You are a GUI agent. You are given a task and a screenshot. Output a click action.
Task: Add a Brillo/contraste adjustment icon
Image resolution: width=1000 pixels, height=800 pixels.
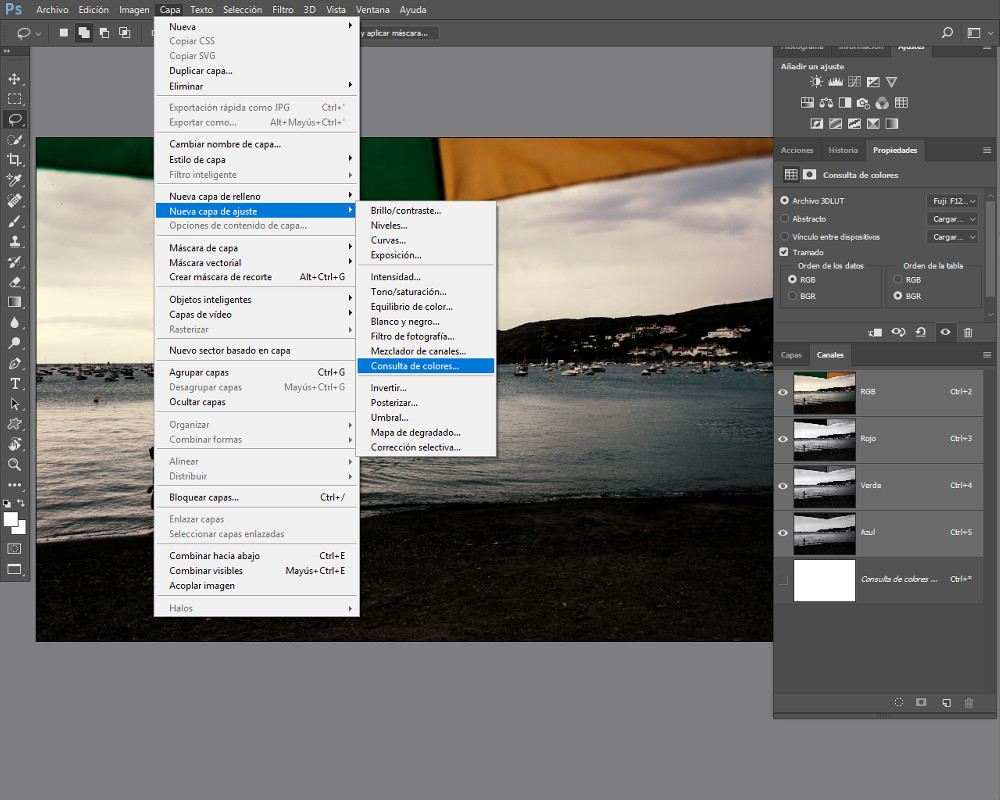click(815, 81)
